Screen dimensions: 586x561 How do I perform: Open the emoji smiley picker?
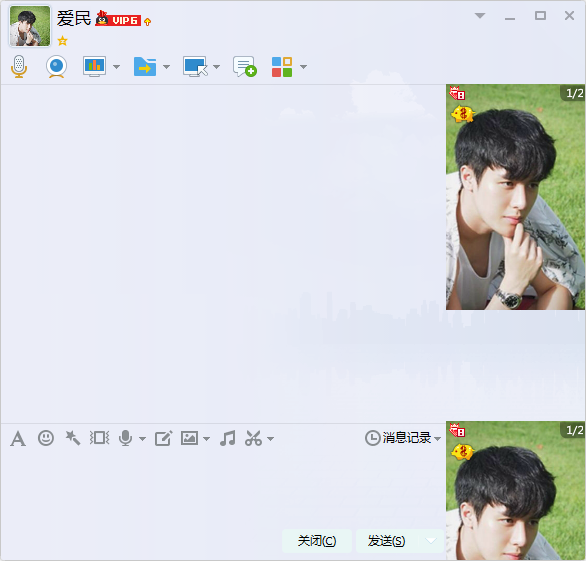[46, 438]
